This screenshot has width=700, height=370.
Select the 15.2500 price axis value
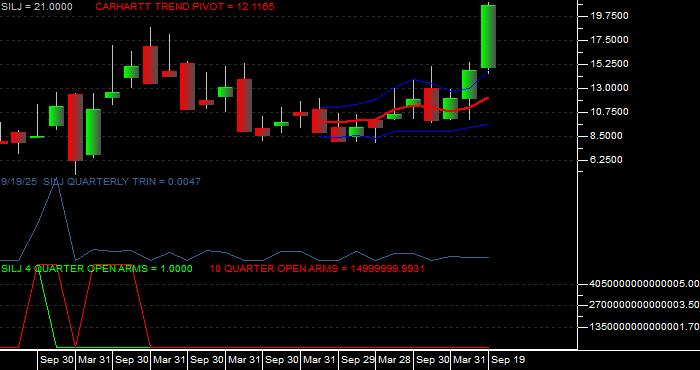pyautogui.click(x=609, y=64)
